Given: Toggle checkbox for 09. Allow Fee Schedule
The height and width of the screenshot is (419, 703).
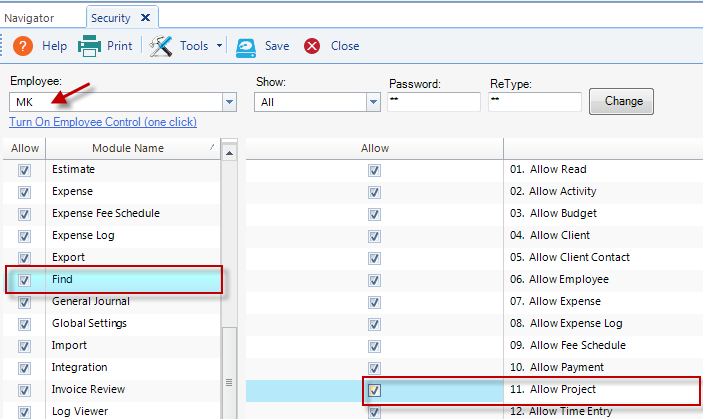Looking at the screenshot, I should coord(374,346).
